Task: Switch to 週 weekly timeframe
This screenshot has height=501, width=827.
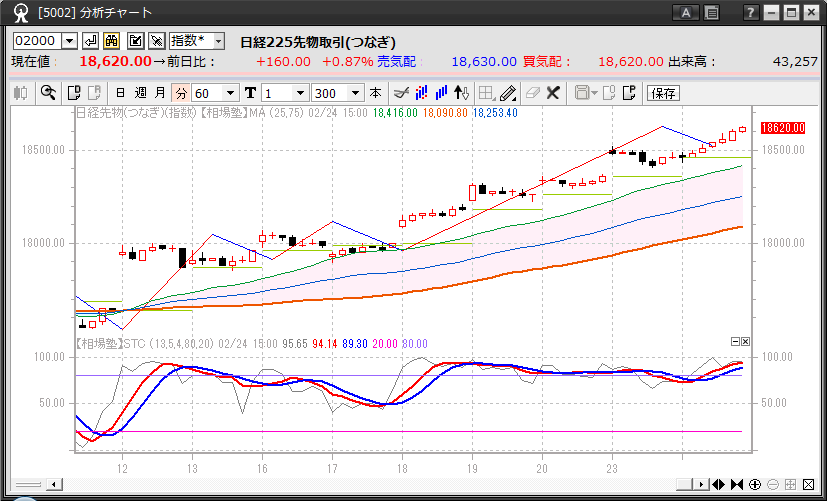Action: [141, 93]
